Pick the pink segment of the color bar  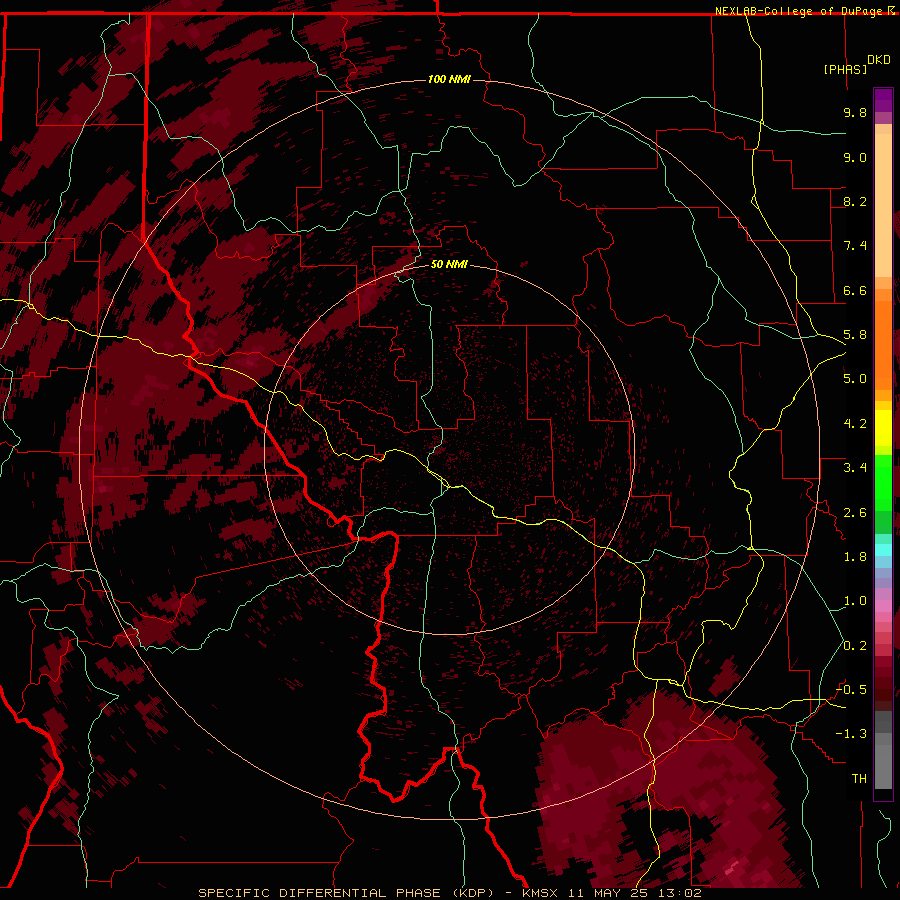(x=883, y=606)
